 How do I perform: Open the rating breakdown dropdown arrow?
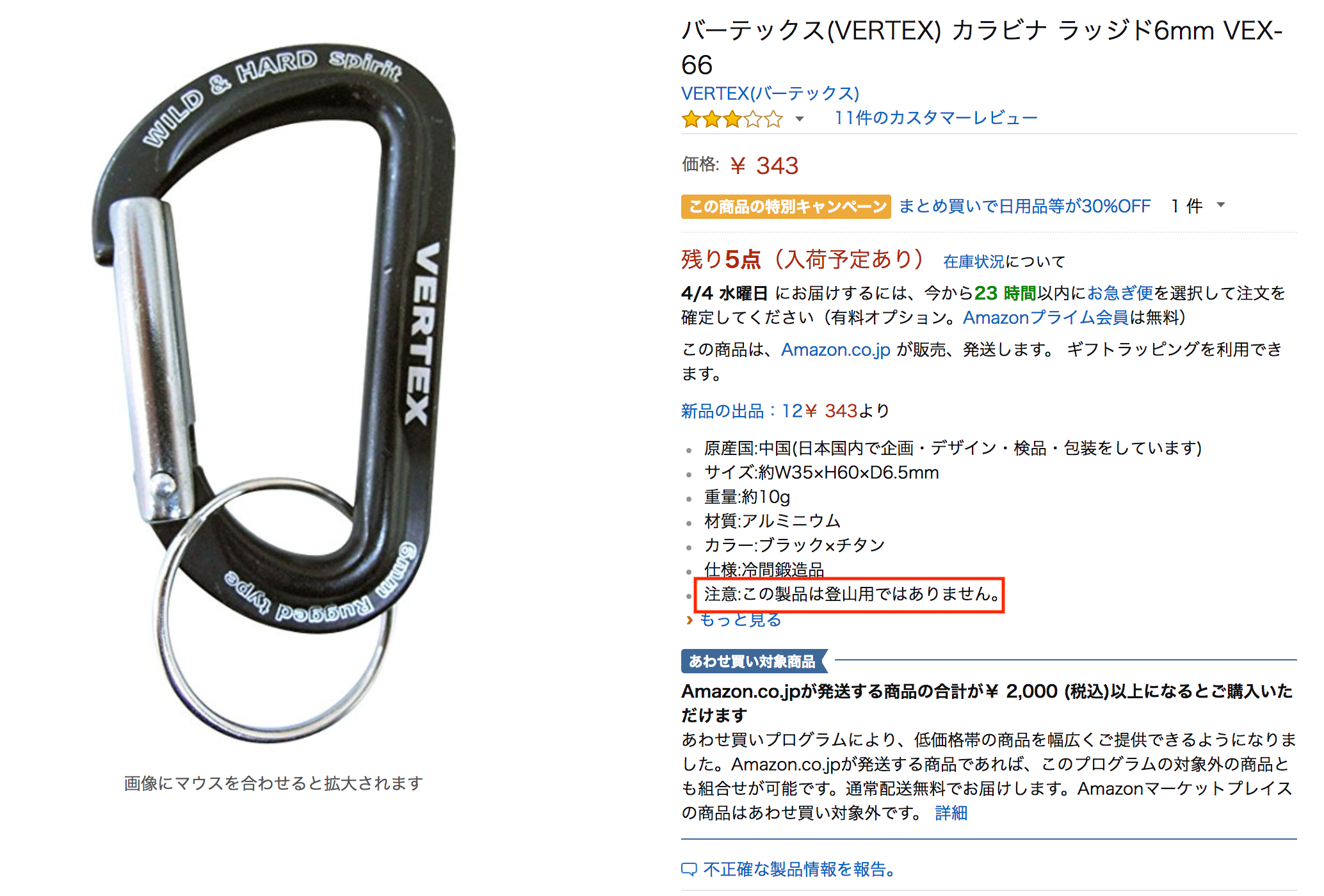[x=799, y=119]
